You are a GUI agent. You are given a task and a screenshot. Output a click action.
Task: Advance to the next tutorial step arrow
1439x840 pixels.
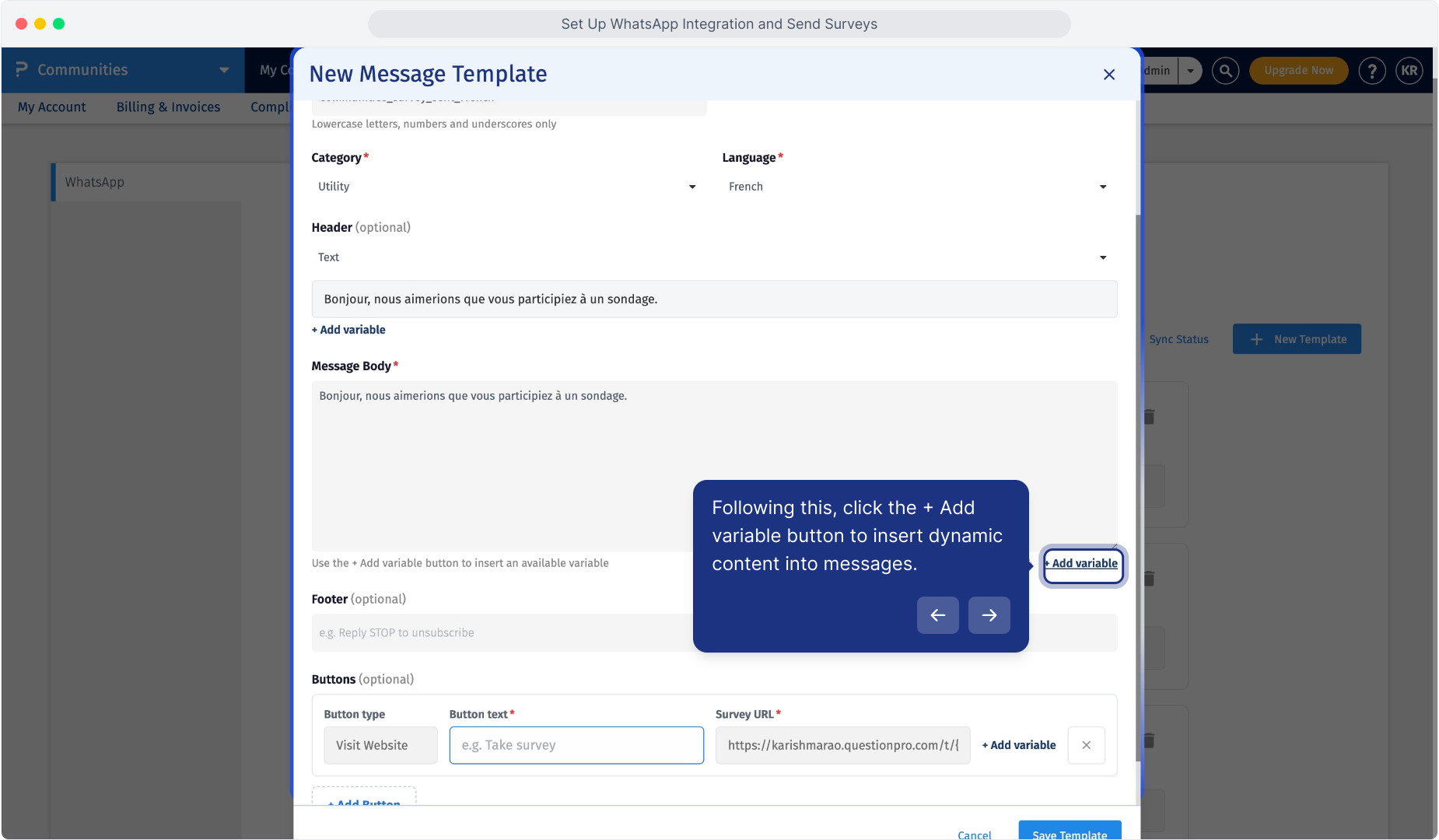coord(989,615)
